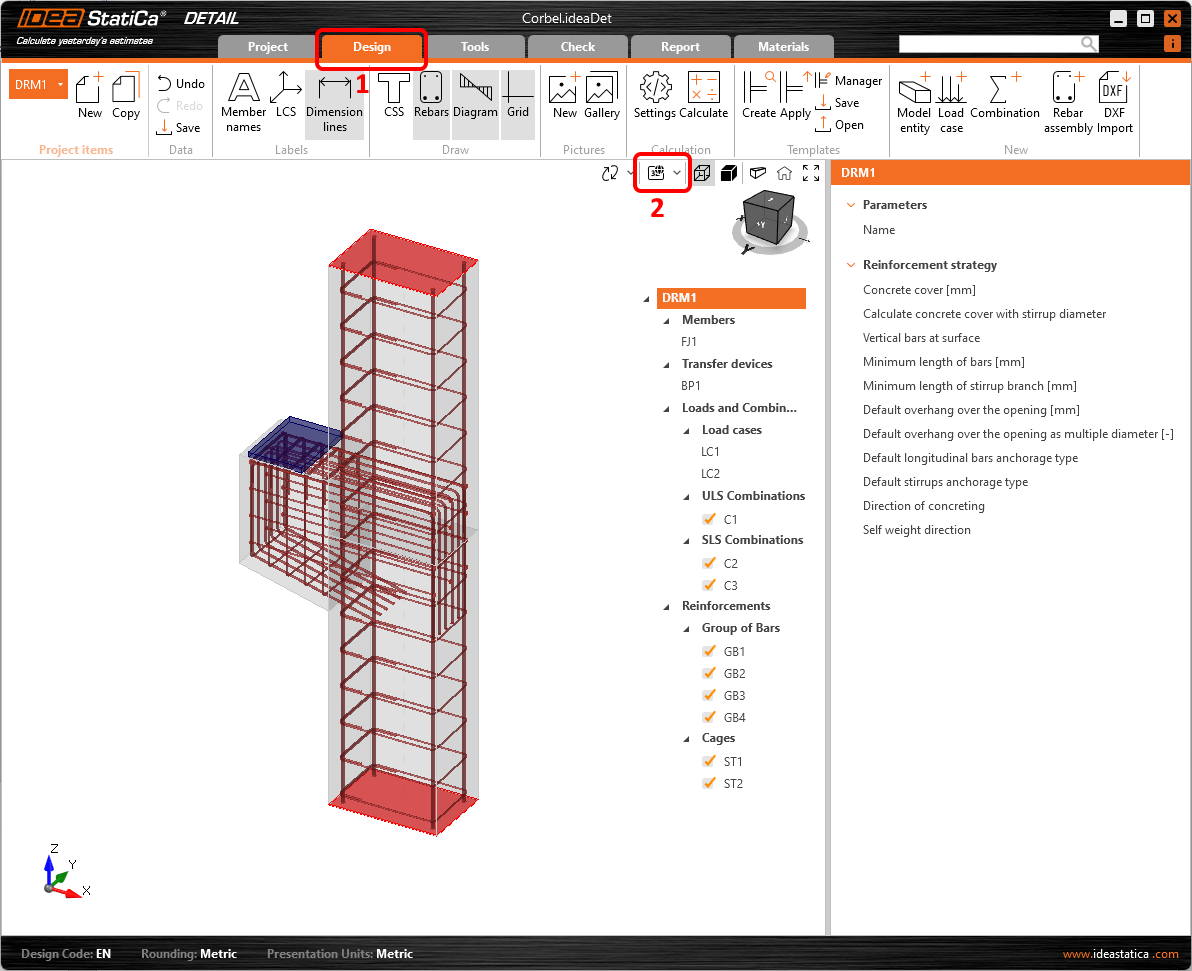This screenshot has height=971, width=1192.
Task: Open the Report ribbon tab
Action: [680, 46]
